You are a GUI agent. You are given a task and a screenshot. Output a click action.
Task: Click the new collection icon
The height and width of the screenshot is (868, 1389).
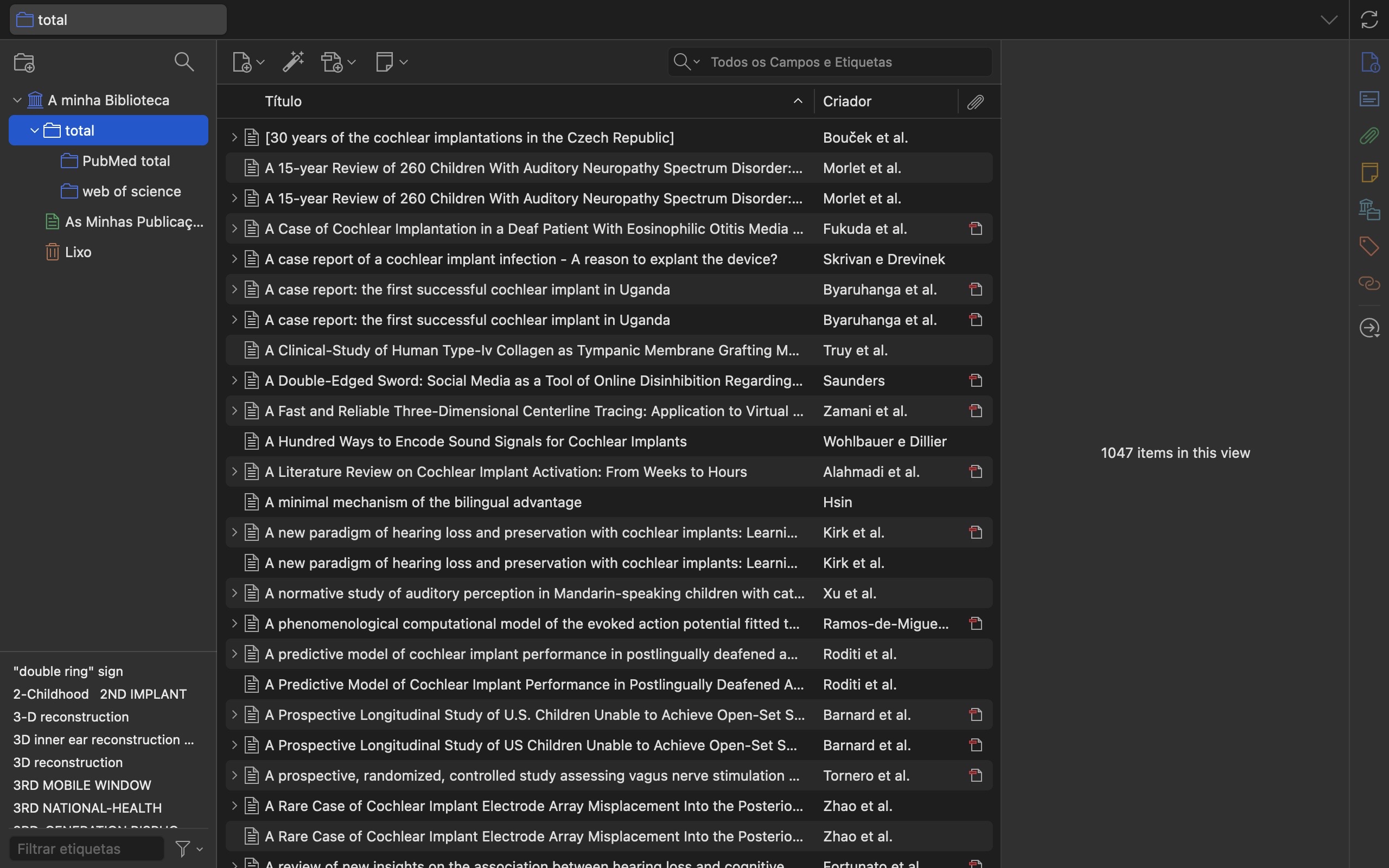point(24,62)
